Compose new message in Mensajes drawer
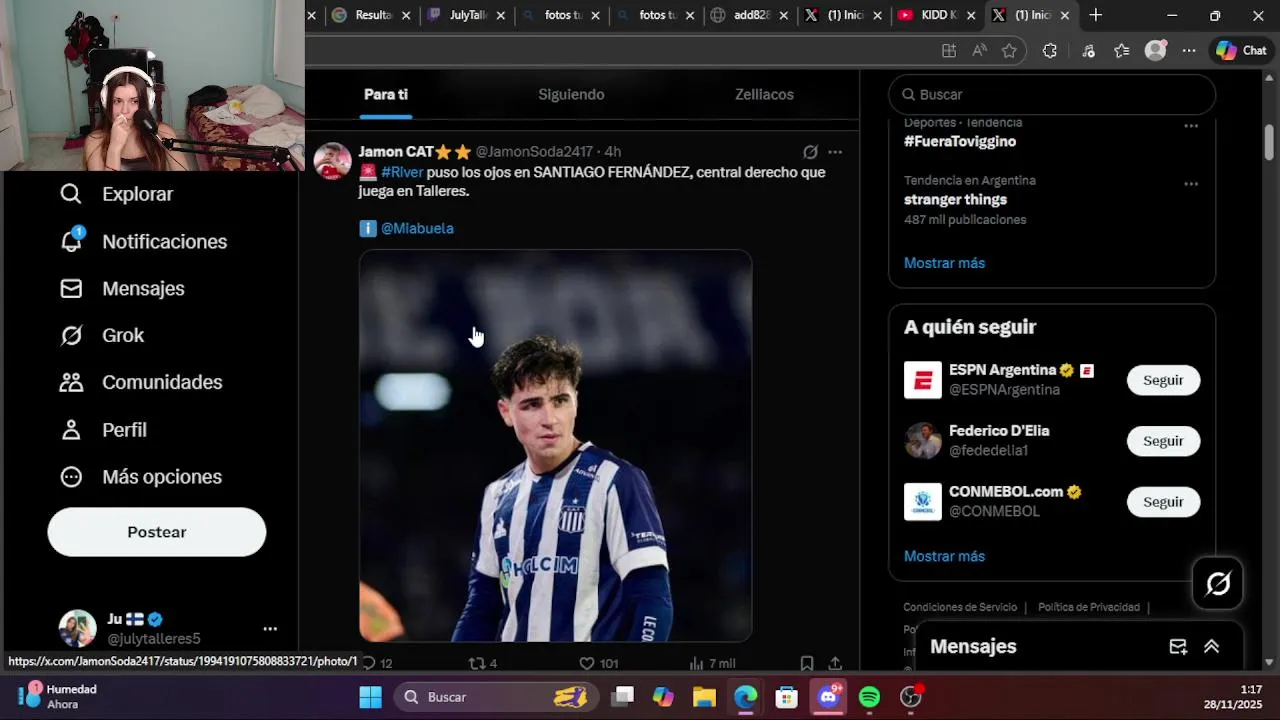Screen dimensions: 1280x720 [x=1178, y=647]
